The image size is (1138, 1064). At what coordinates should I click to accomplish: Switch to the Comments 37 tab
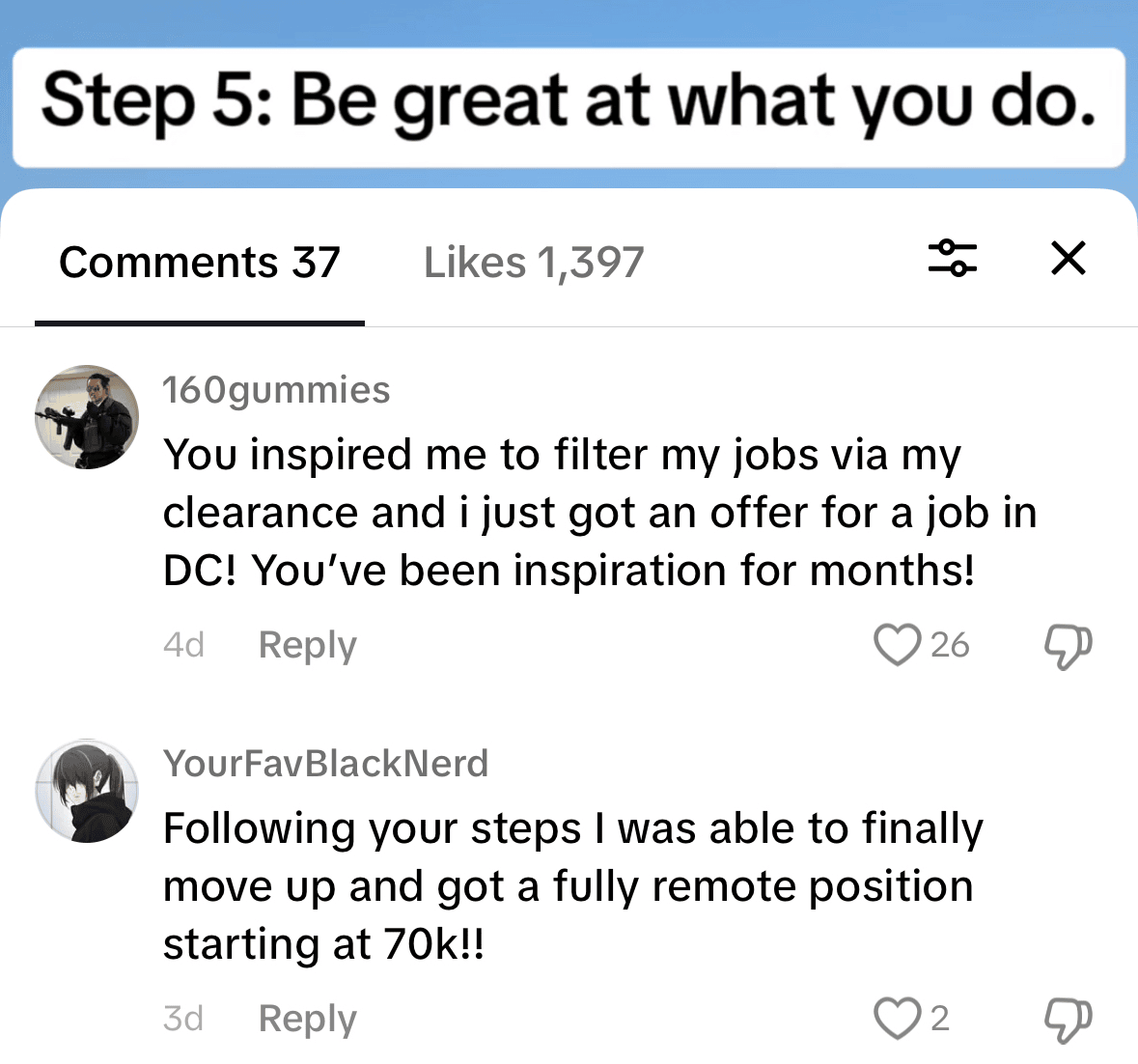(200, 263)
